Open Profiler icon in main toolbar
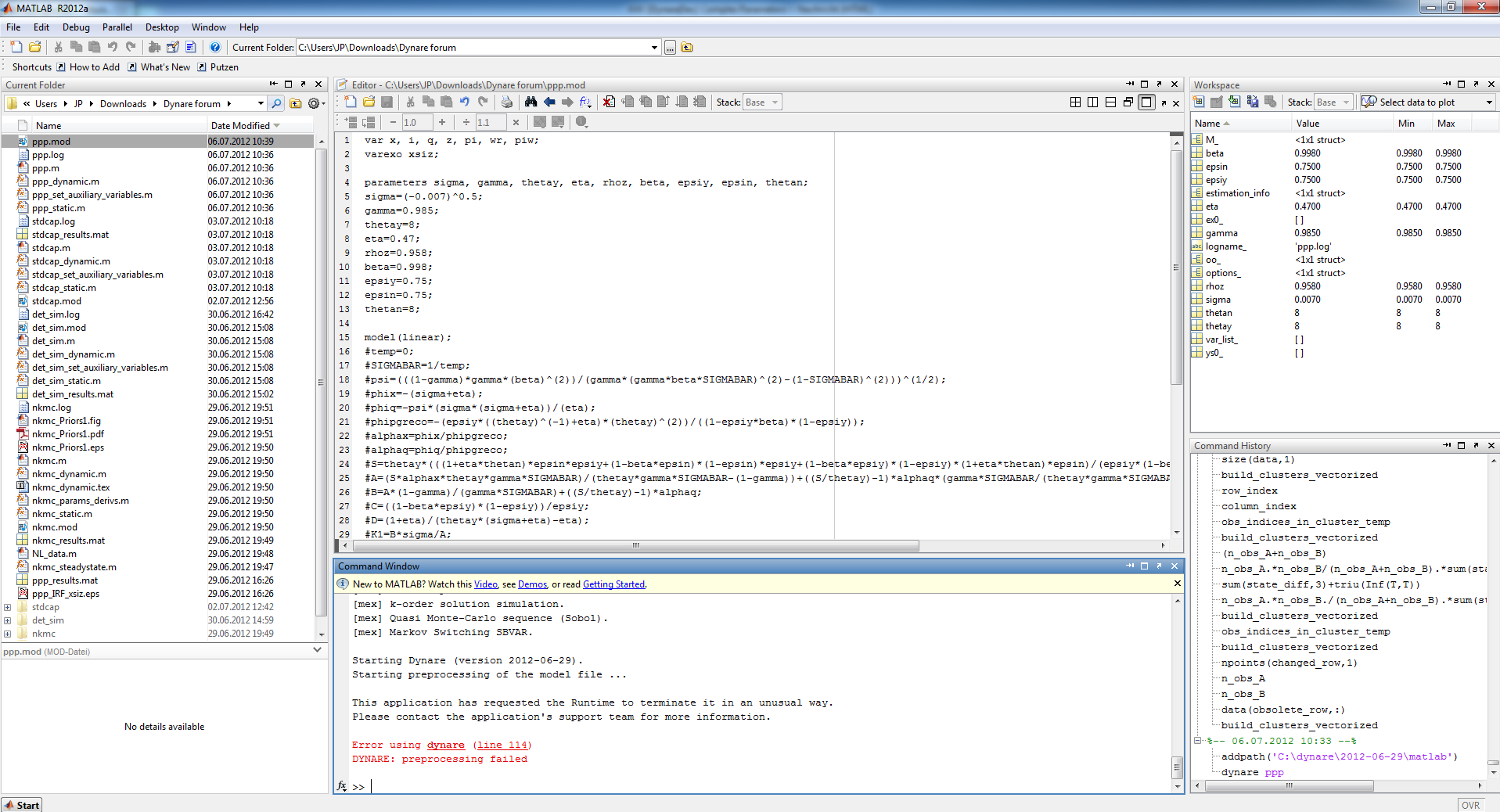Image resolution: width=1500 pixels, height=812 pixels. [x=190, y=47]
